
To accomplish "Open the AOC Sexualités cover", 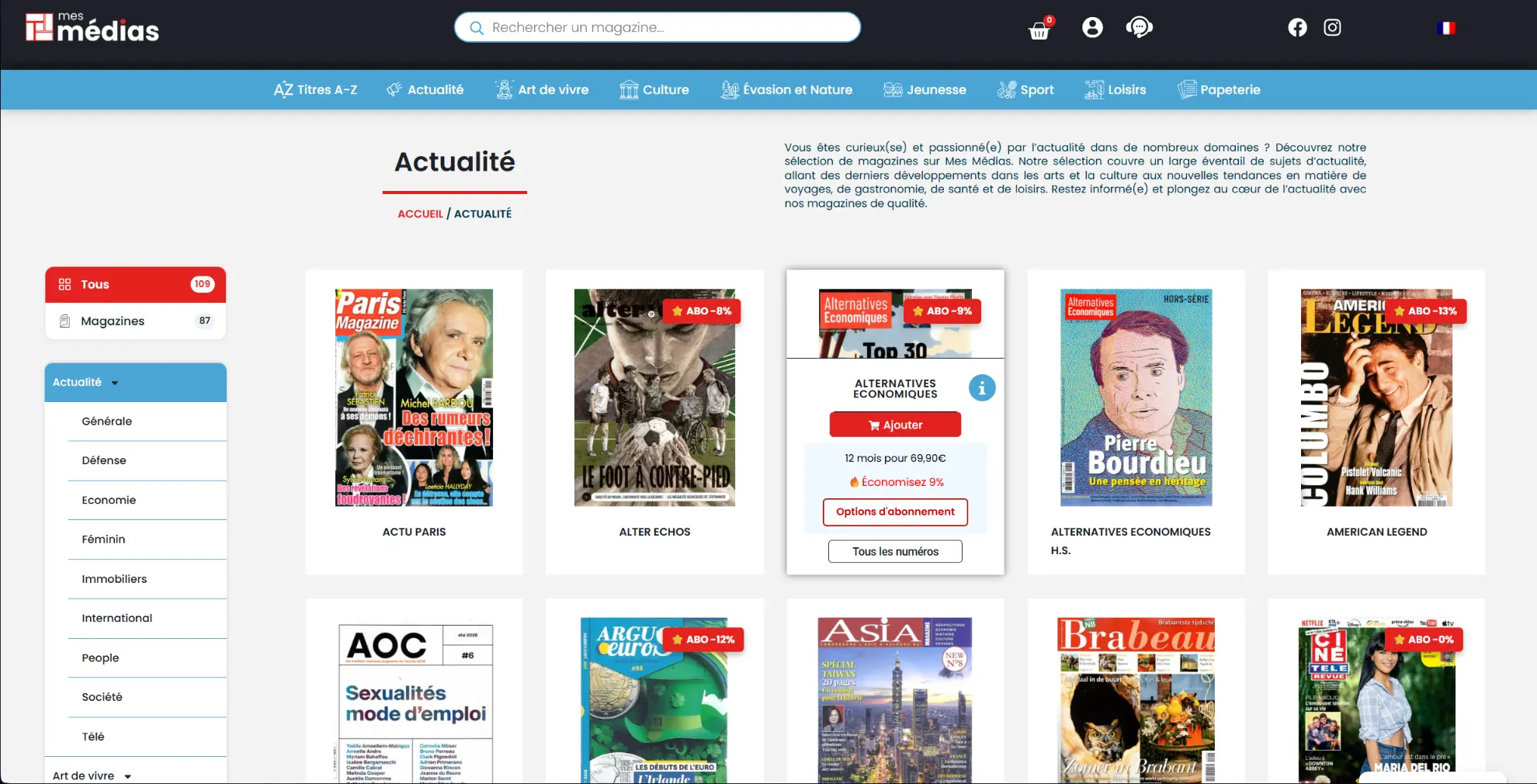I will click(415, 702).
